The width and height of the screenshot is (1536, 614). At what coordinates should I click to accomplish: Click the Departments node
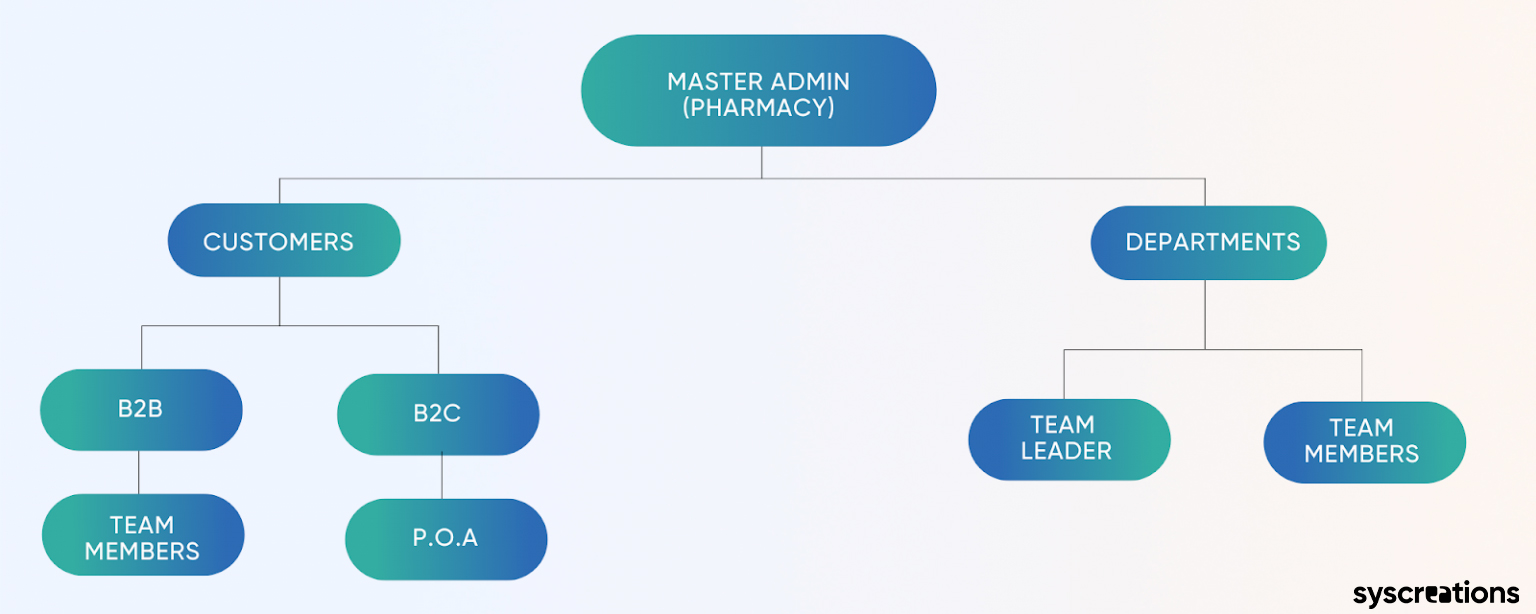pyautogui.click(x=1208, y=242)
